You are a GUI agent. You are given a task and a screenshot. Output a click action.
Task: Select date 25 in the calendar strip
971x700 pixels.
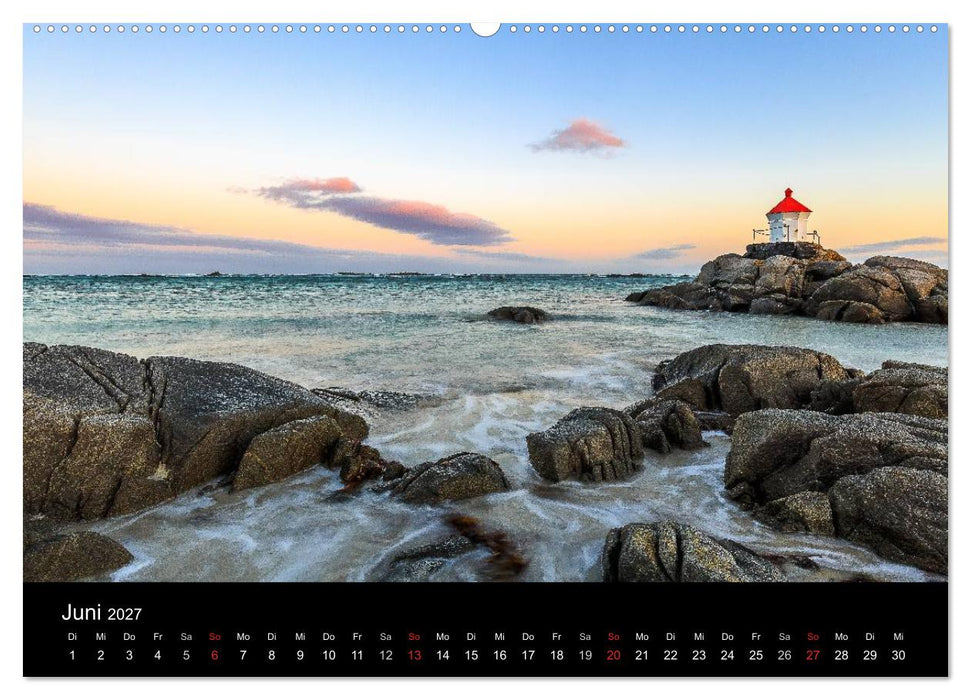click(x=756, y=655)
